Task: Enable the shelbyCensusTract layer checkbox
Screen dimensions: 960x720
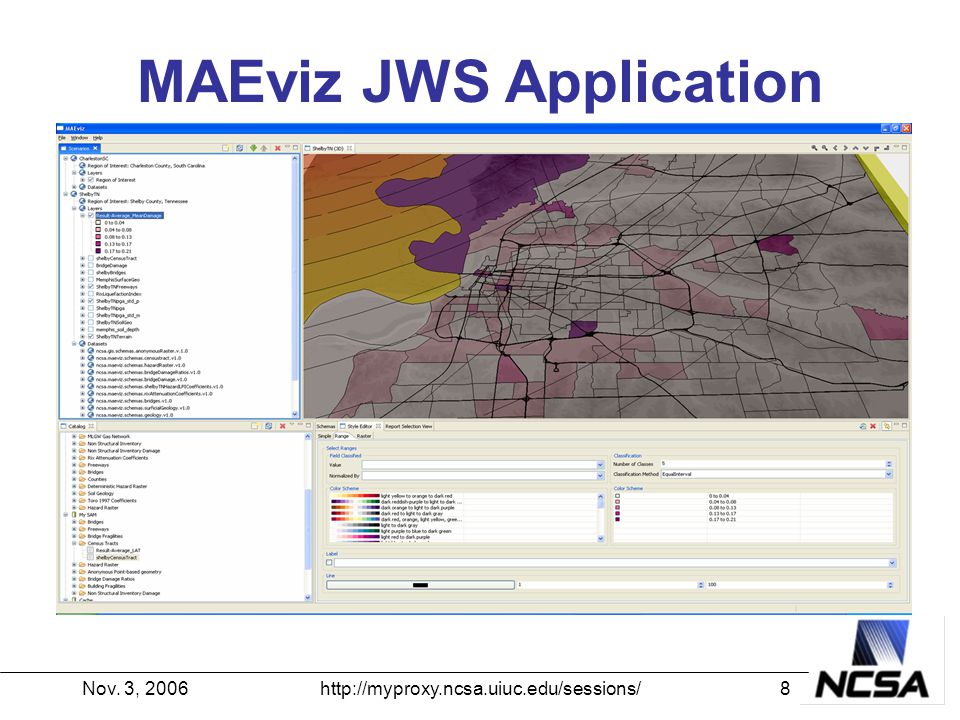Action: [x=91, y=258]
